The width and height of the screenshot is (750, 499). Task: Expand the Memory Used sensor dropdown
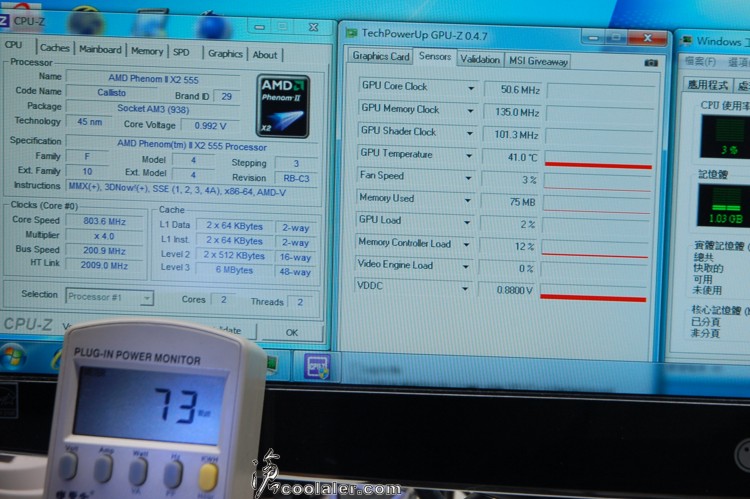[x=467, y=200]
